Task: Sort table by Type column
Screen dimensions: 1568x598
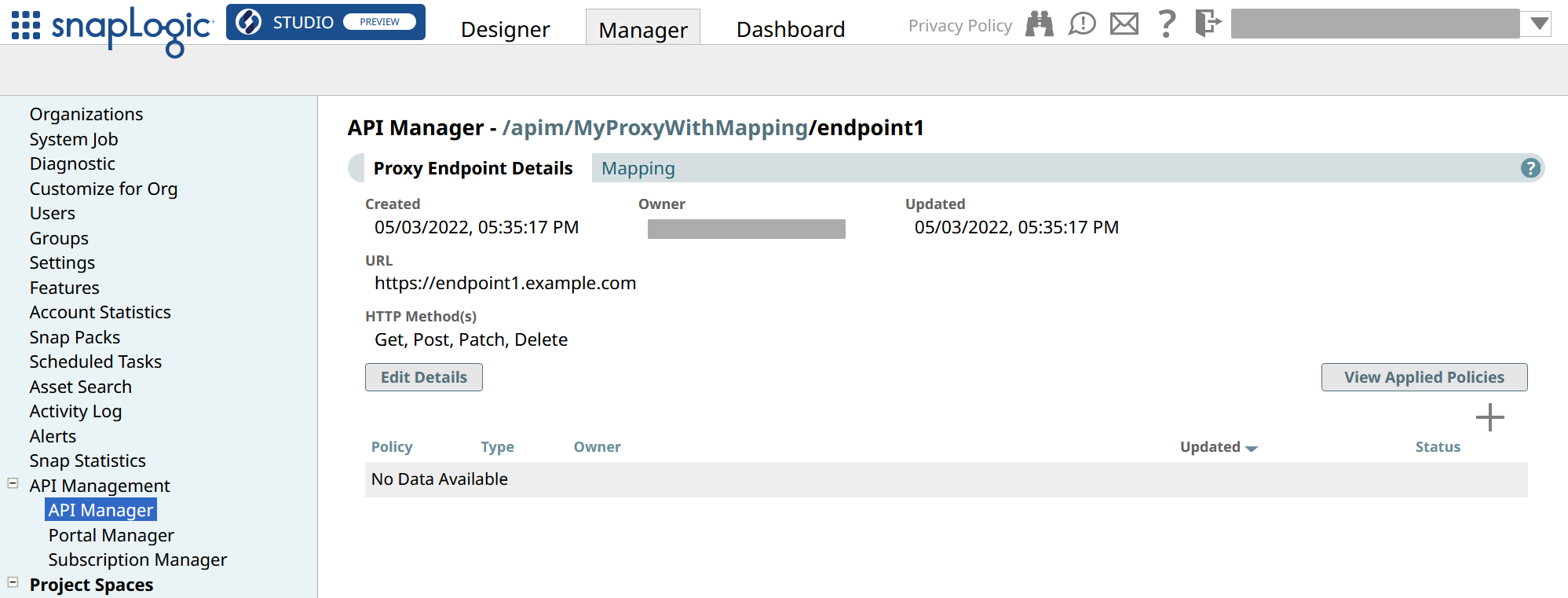Action: point(497,446)
